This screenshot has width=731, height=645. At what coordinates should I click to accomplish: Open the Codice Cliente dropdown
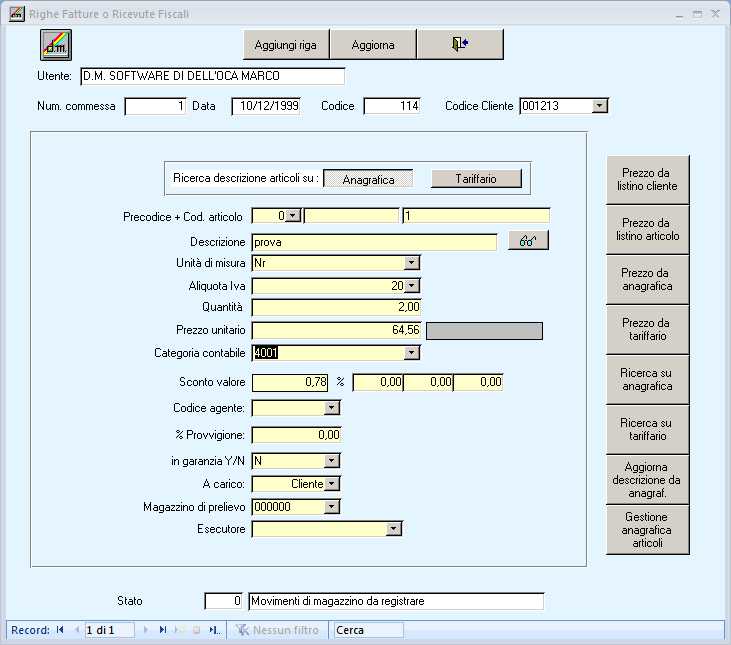[x=600, y=106]
